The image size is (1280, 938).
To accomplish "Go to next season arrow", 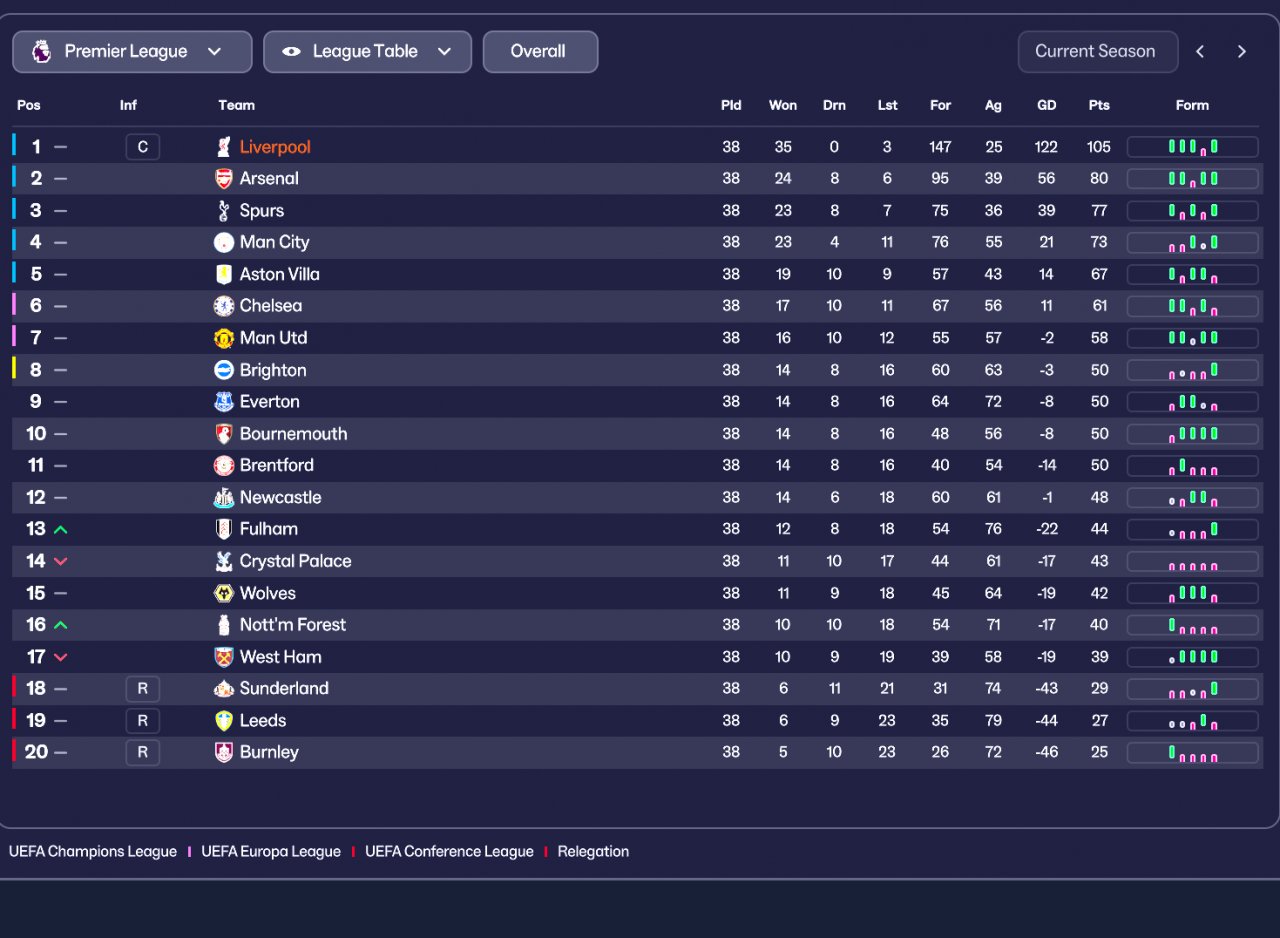I will point(1242,52).
